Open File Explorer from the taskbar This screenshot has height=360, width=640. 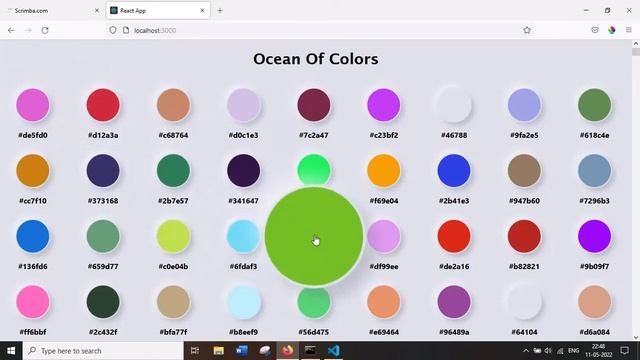pyautogui.click(x=218, y=351)
